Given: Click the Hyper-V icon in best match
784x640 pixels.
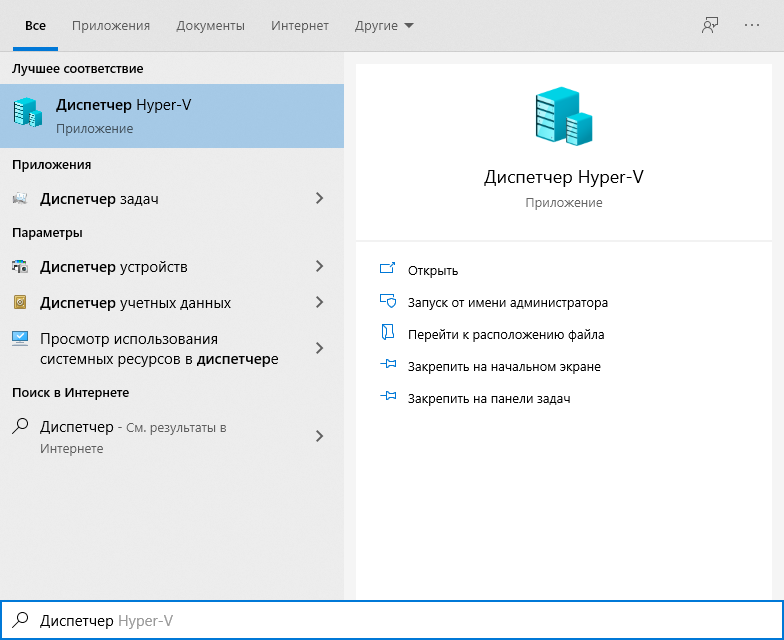Looking at the screenshot, I should (28, 112).
